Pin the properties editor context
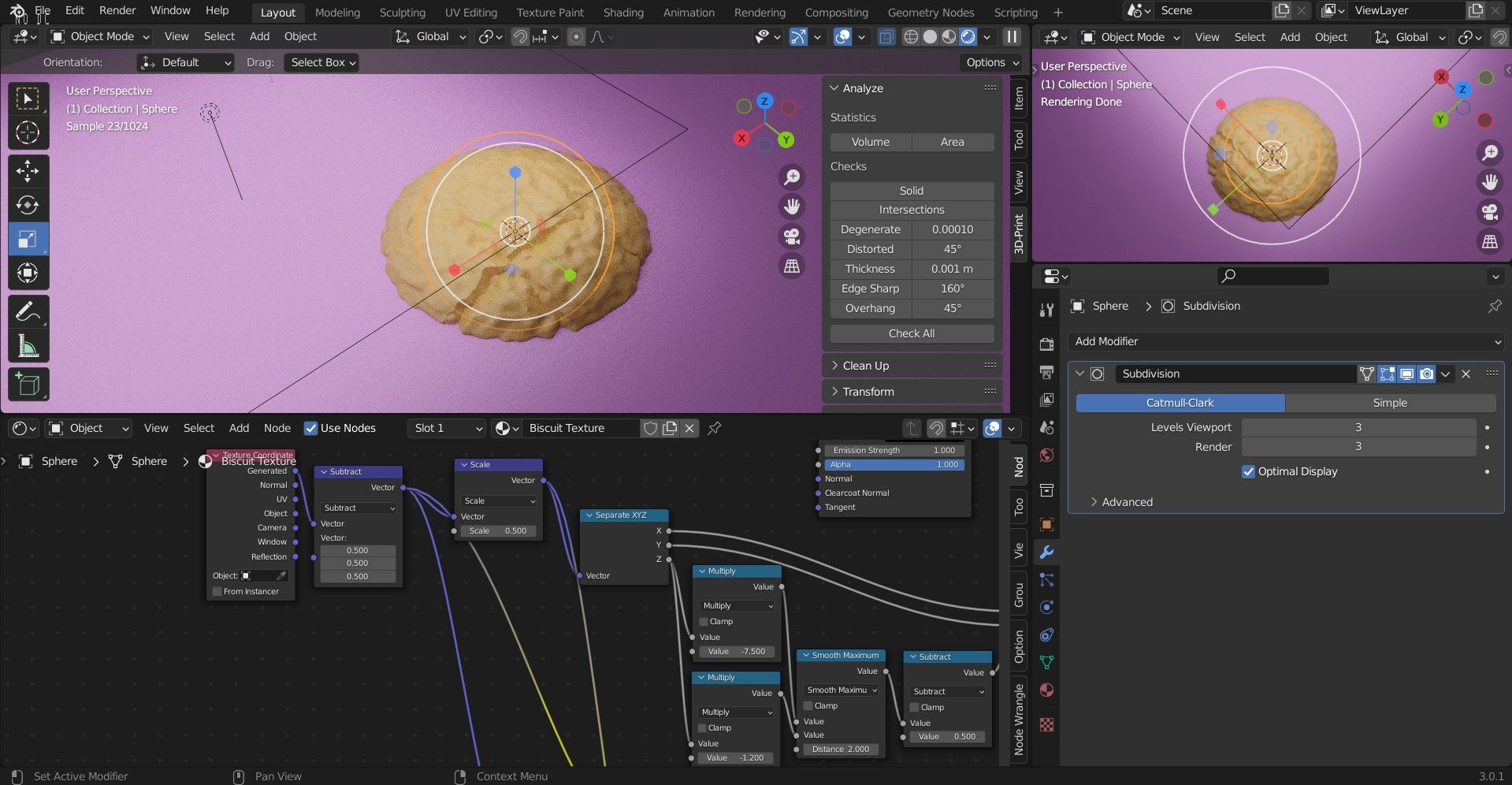 [x=1495, y=306]
